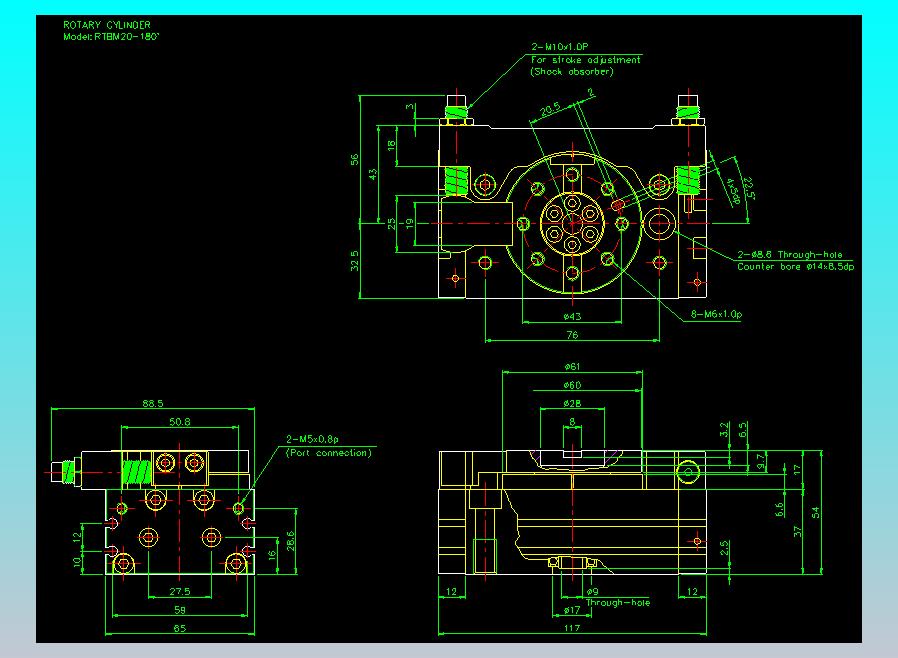Click the 117 overall length dimension

[572, 628]
